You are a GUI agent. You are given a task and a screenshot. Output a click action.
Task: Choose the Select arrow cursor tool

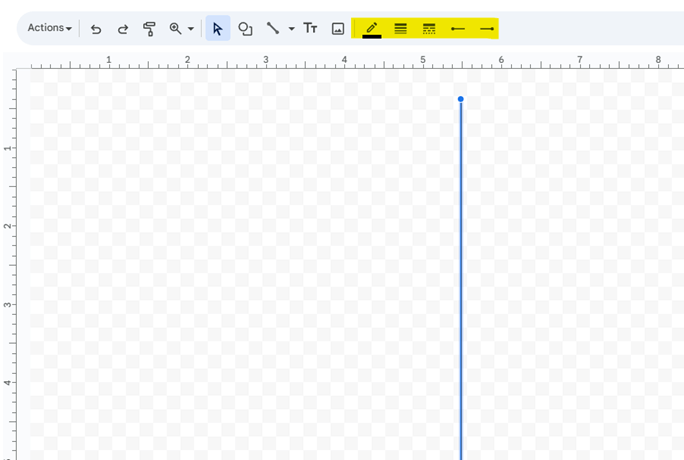[217, 29]
